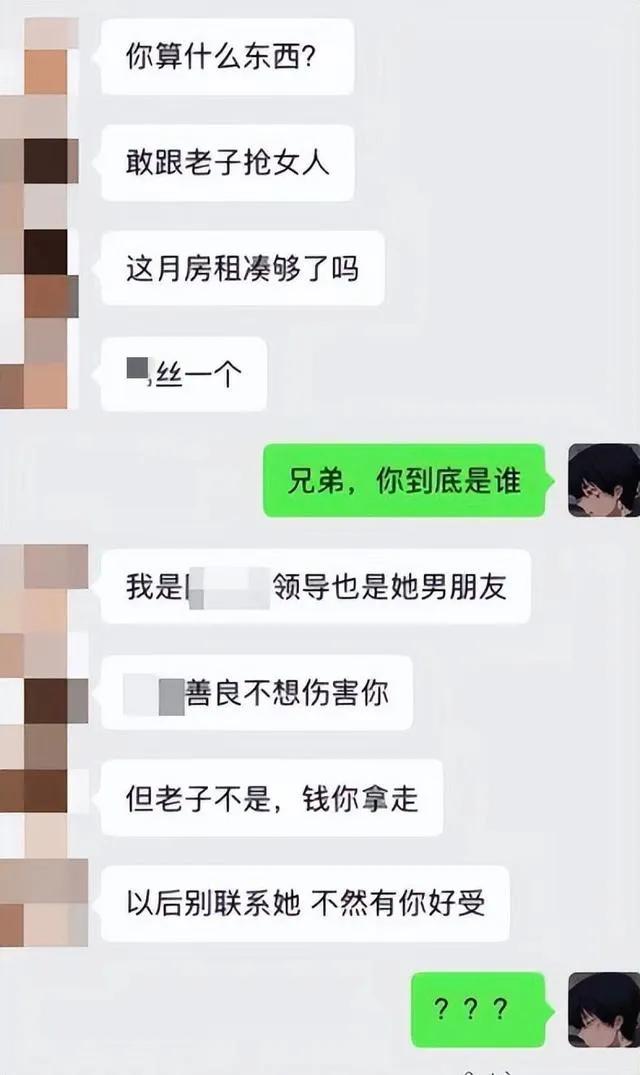Select the bubble 以后别联系她 不然有你好受
Viewport: 640px width, 1075px height.
305,904
